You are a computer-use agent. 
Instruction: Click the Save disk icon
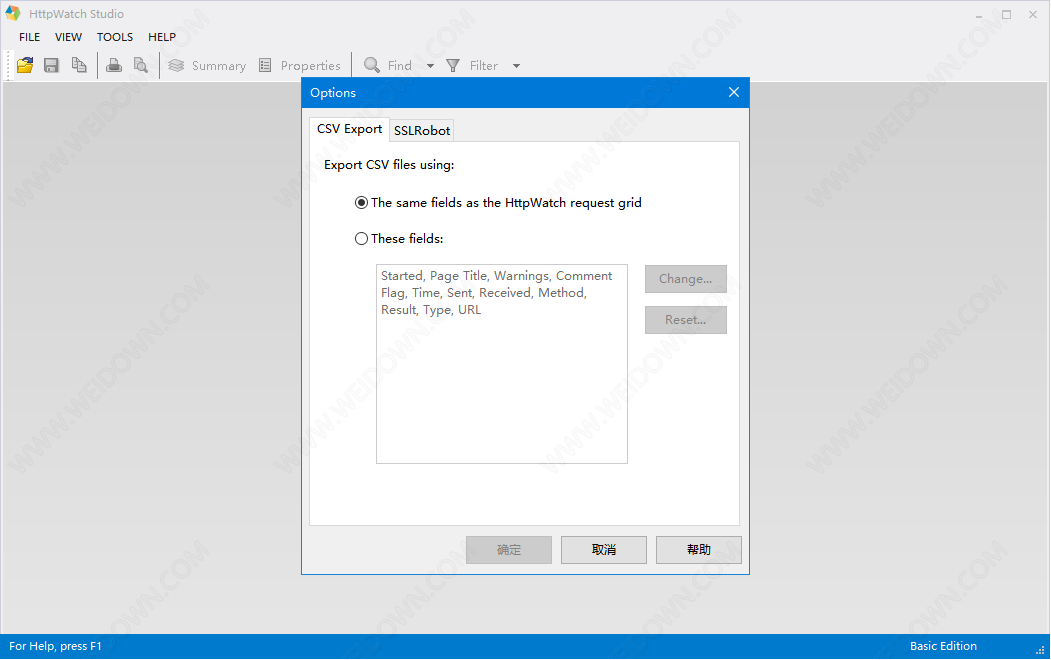click(52, 65)
